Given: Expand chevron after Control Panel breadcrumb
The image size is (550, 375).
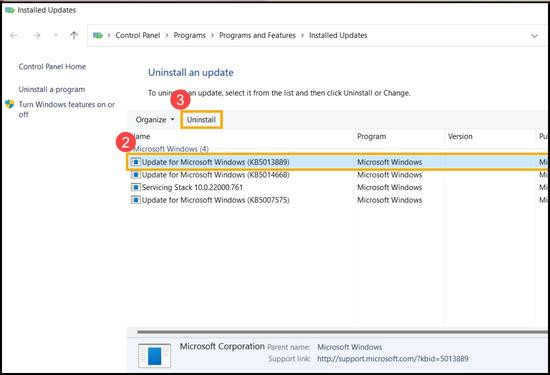Looking at the screenshot, I should [167, 35].
